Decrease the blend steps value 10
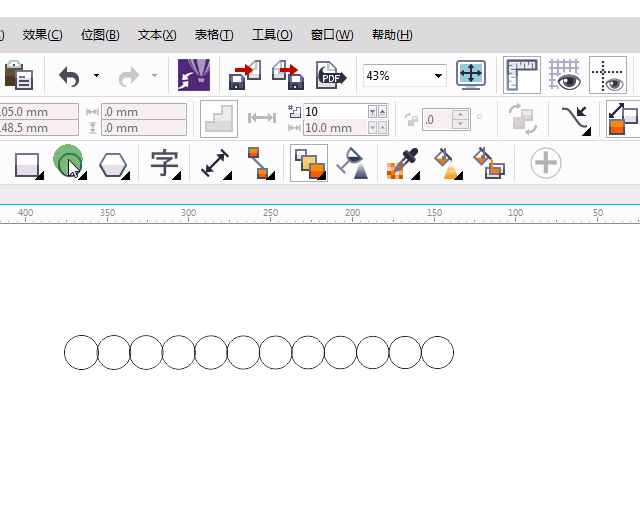 (372, 111)
